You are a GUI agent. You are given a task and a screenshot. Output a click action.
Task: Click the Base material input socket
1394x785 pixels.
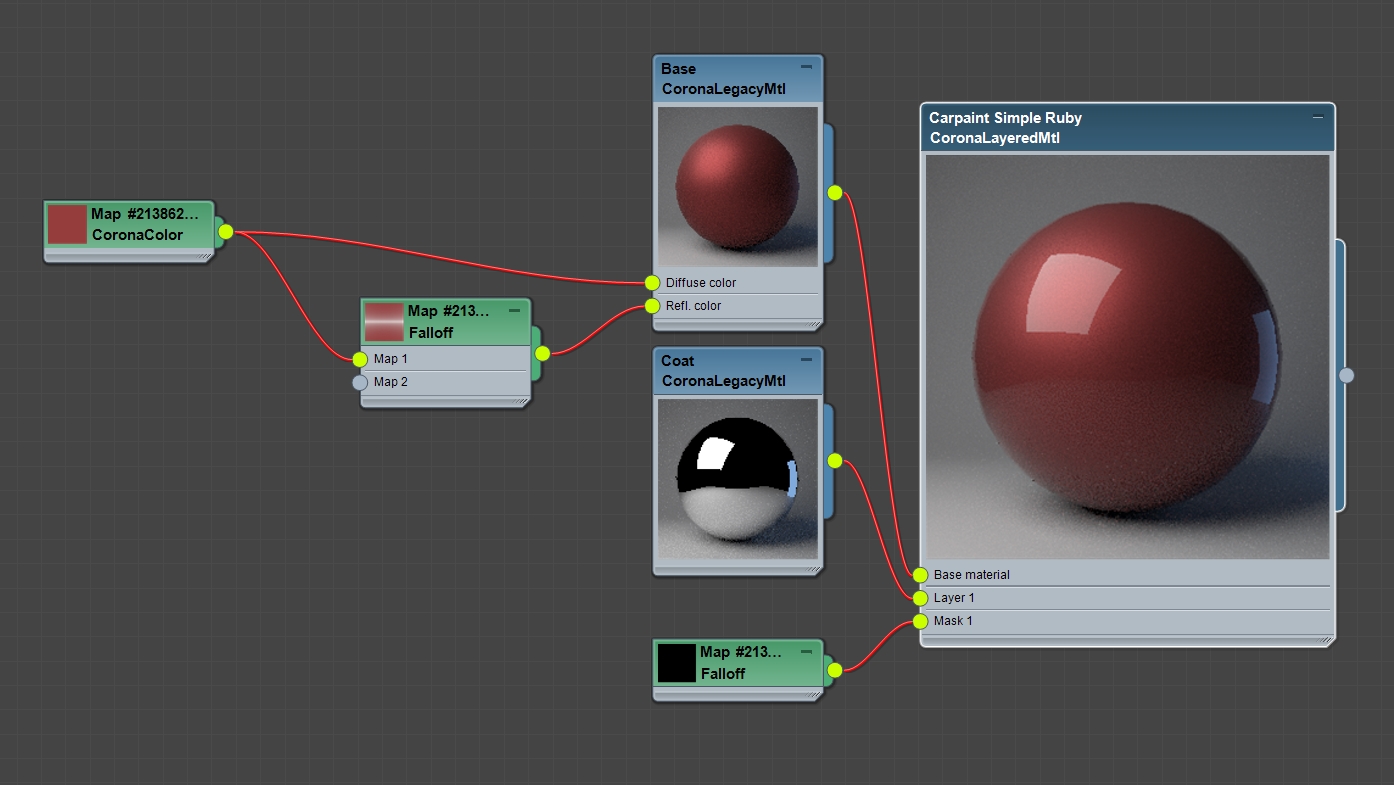(920, 575)
